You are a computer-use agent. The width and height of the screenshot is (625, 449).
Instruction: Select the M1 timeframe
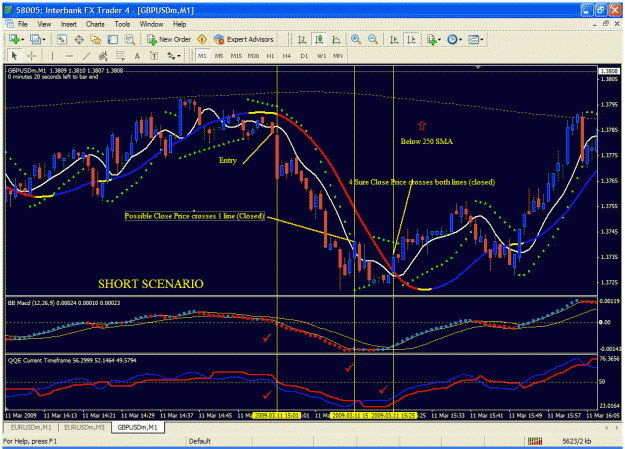point(202,56)
